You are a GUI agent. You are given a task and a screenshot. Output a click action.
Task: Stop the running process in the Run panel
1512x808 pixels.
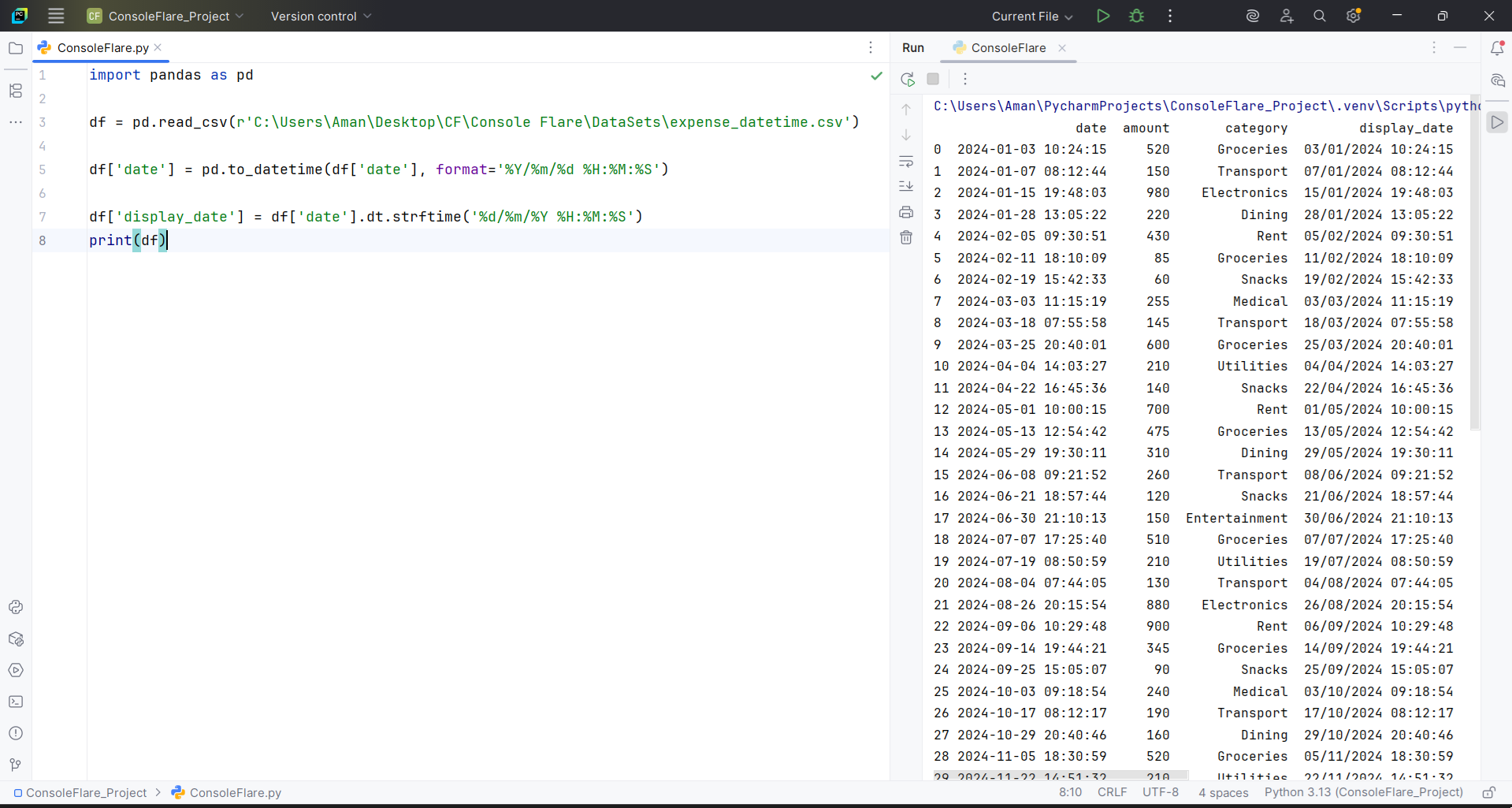click(933, 79)
